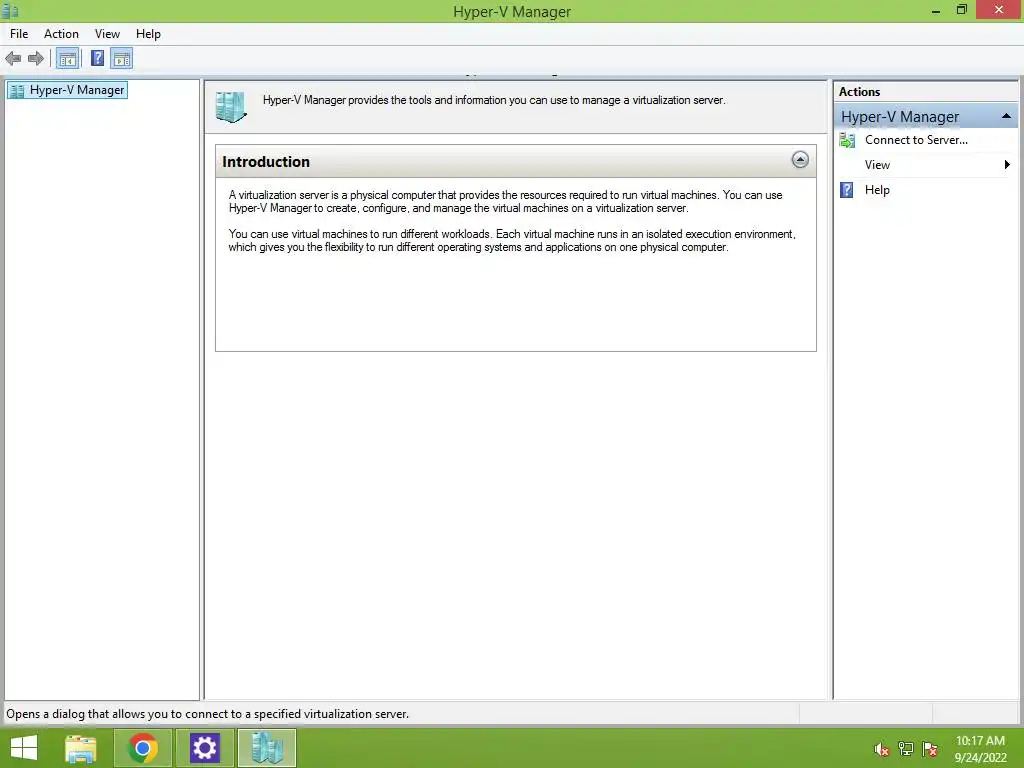
Task: Open the Help menu in menu bar
Action: coord(148,34)
